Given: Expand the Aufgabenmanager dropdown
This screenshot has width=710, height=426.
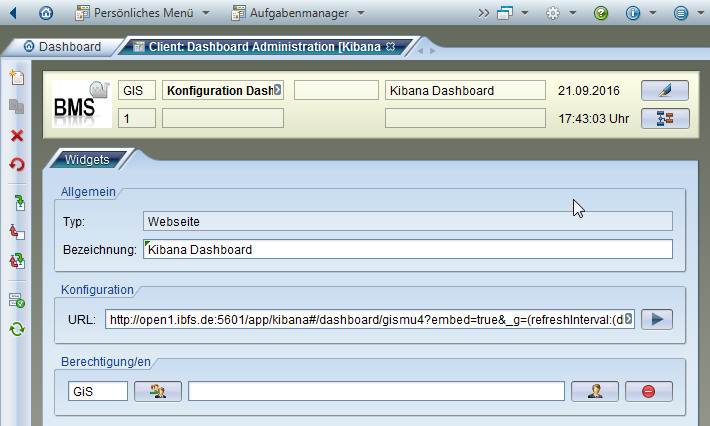Looking at the screenshot, I should [297, 13].
